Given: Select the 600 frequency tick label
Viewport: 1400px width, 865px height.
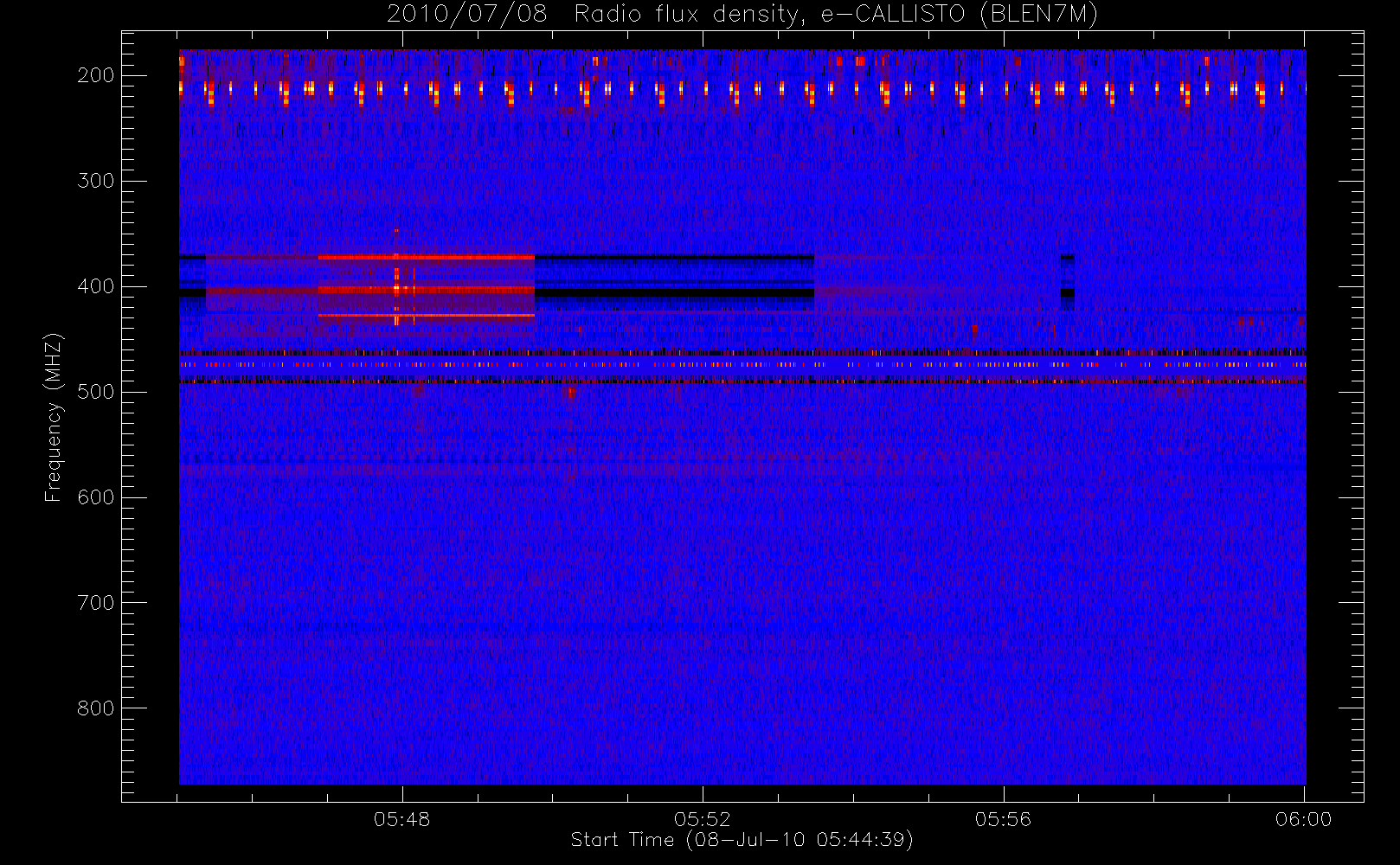Looking at the screenshot, I should pos(96,497).
